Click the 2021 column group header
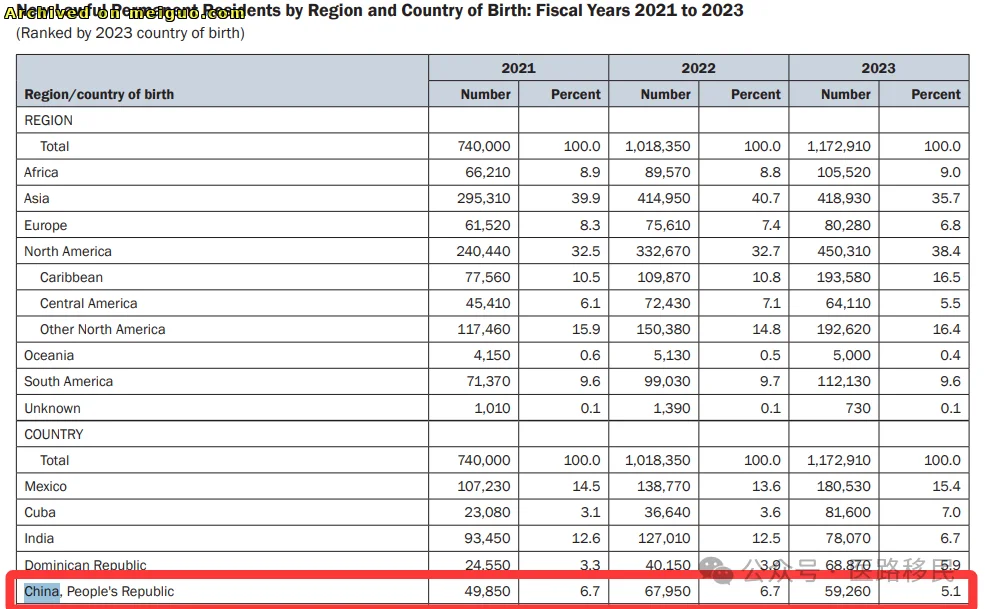Image resolution: width=985 pixels, height=609 pixels. tap(518, 68)
